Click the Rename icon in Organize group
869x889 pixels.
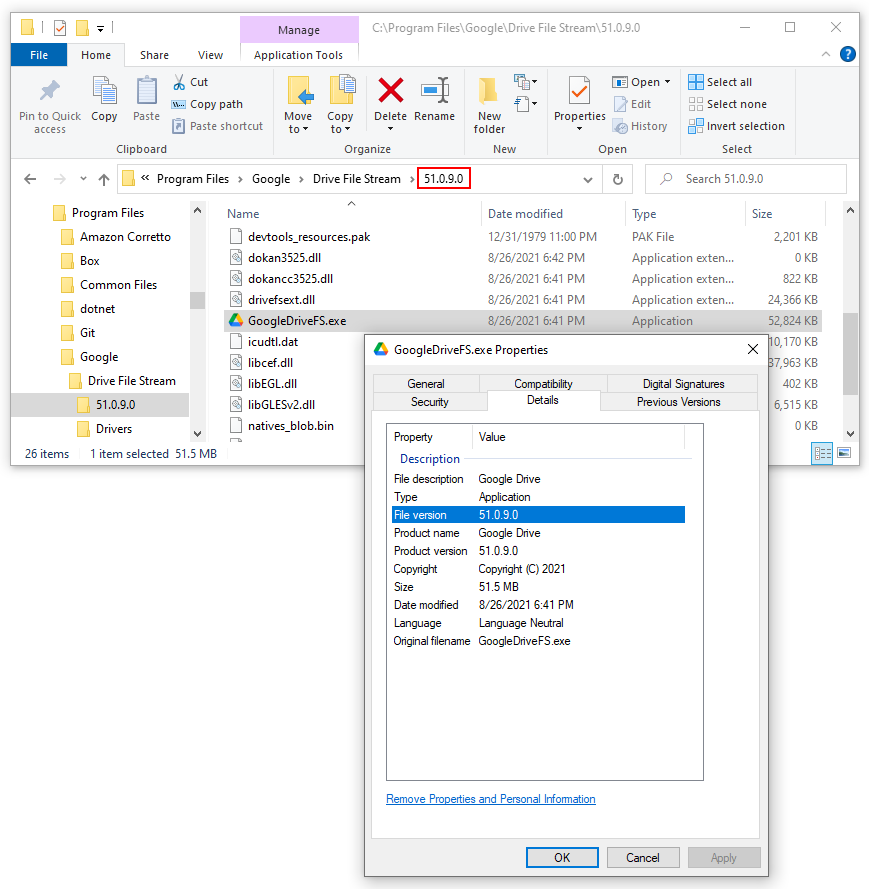435,91
